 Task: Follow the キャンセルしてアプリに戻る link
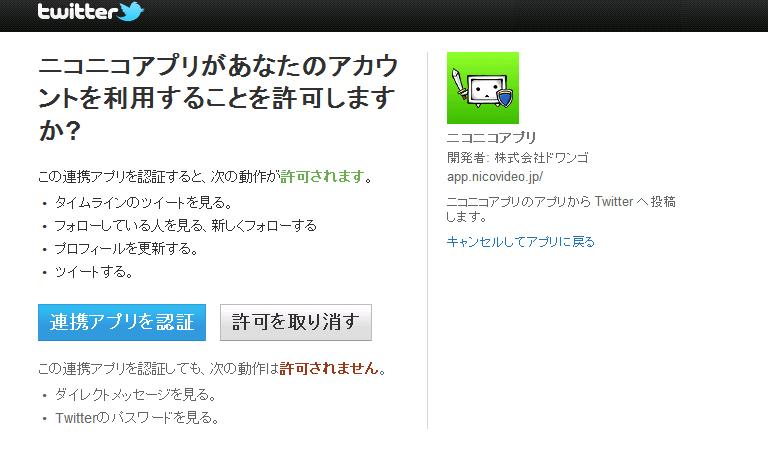coord(521,241)
